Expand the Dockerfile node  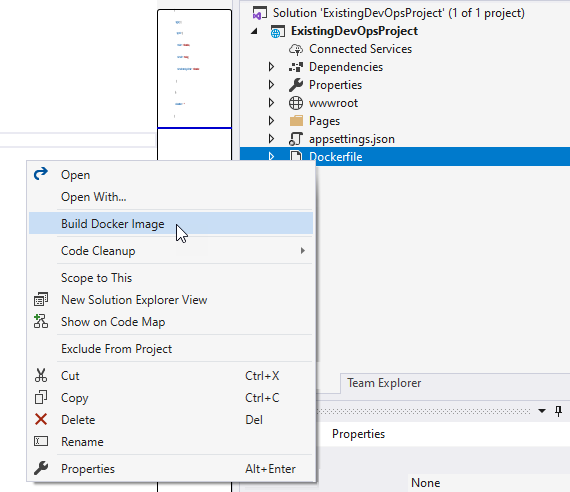(x=271, y=157)
